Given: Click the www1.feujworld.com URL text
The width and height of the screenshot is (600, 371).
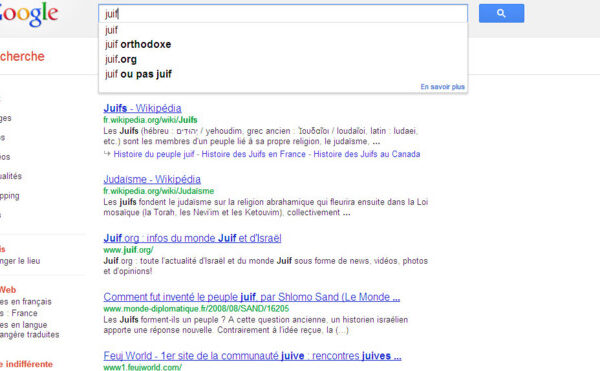Looking at the screenshot, I should (142, 367).
